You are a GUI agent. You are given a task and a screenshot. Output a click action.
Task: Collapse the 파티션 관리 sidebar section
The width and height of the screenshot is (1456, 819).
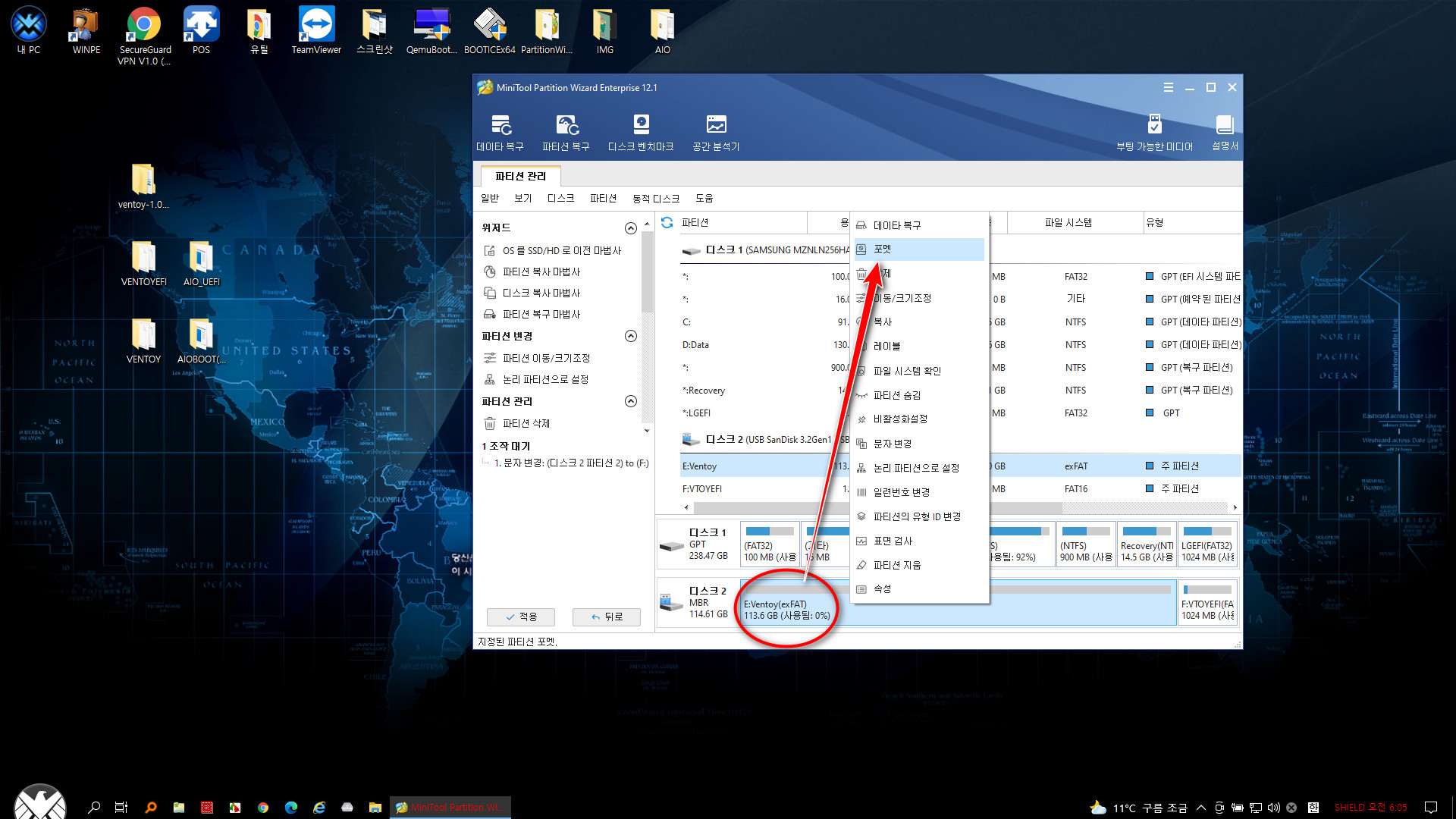coord(630,401)
